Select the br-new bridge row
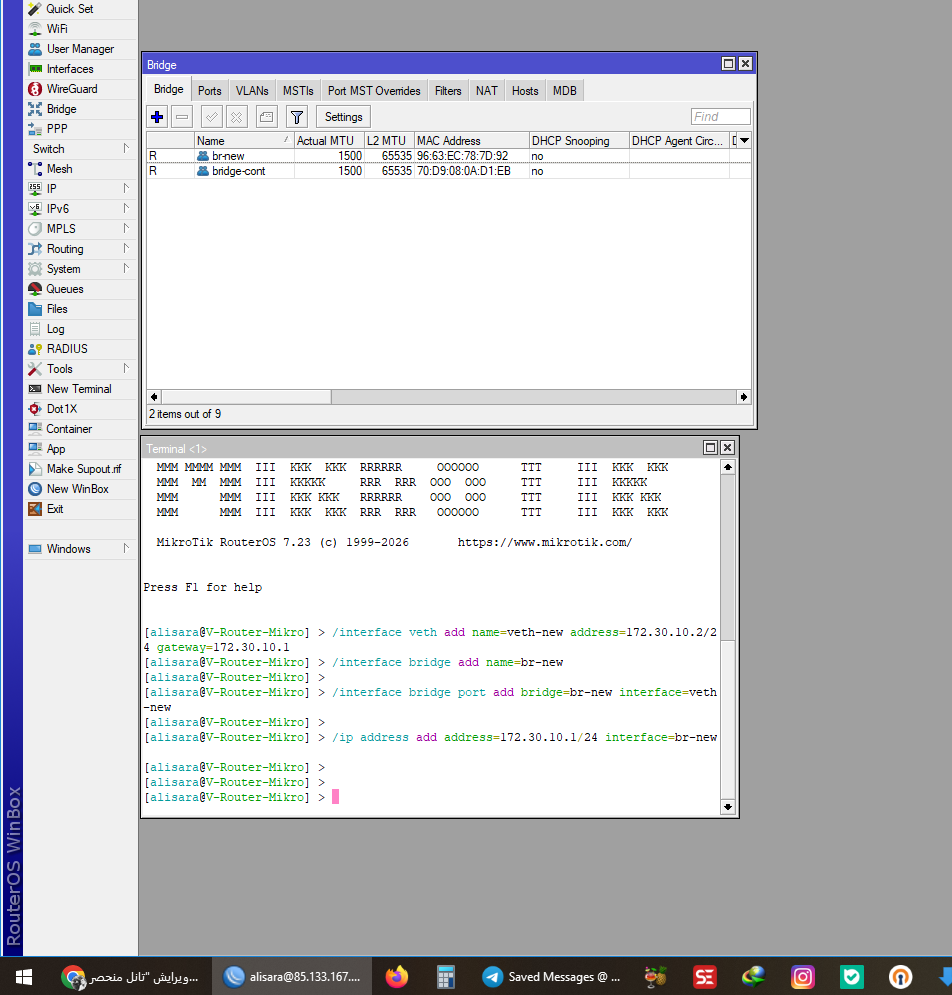952x995 pixels. (x=449, y=156)
